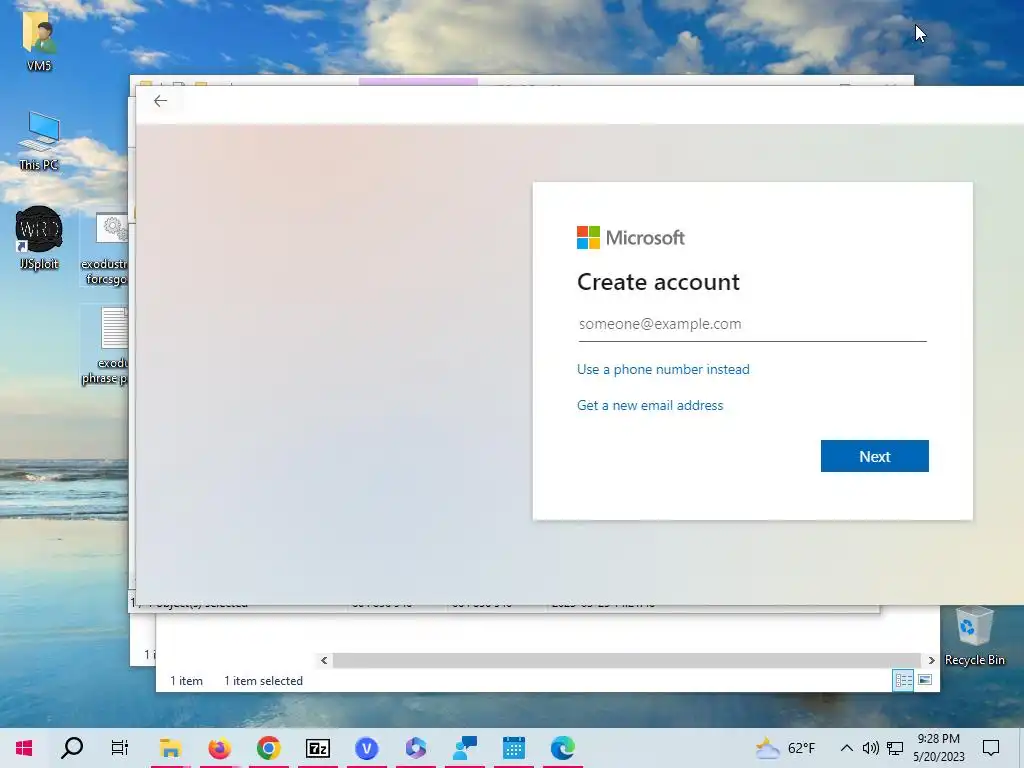This screenshot has width=1024, height=768.
Task: Click 'Get a new email address' link
Action: [650, 406]
